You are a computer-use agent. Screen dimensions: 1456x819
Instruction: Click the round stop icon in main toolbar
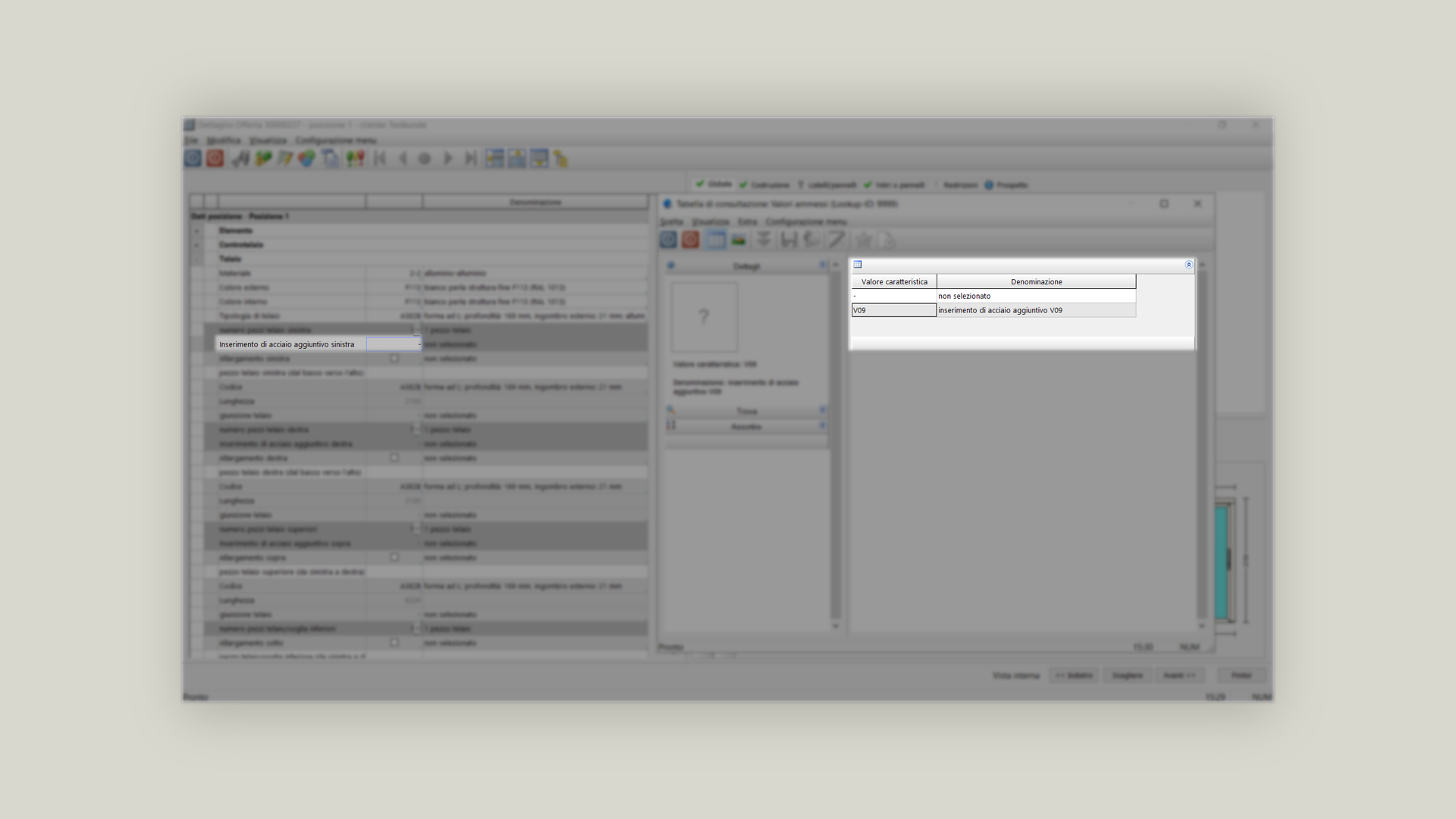tap(425, 158)
